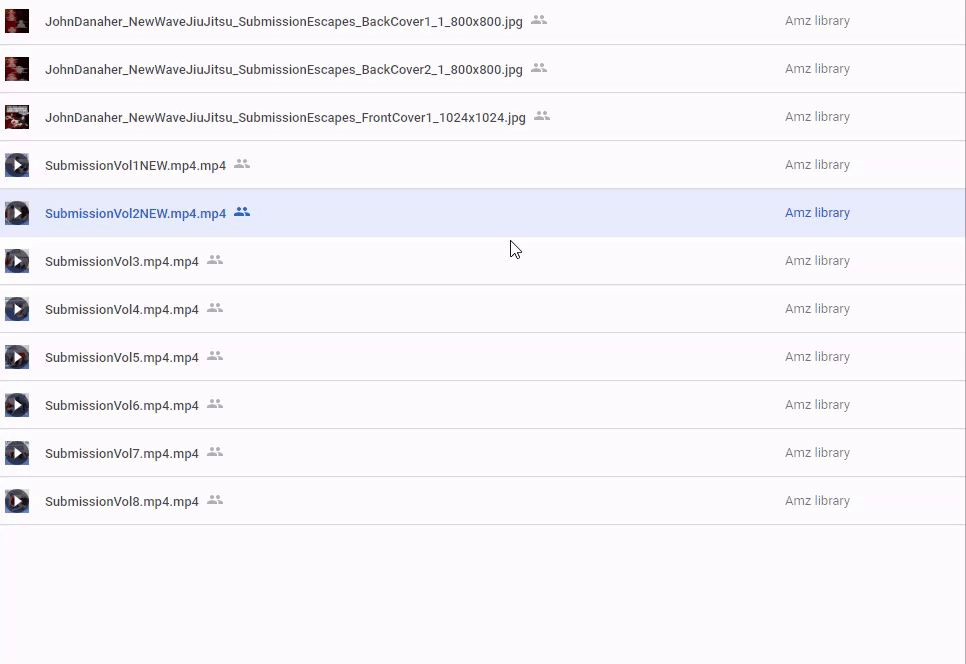Click the video play icon for SubmissionVol6.mp4.mp4
966x664 pixels.
(17, 405)
